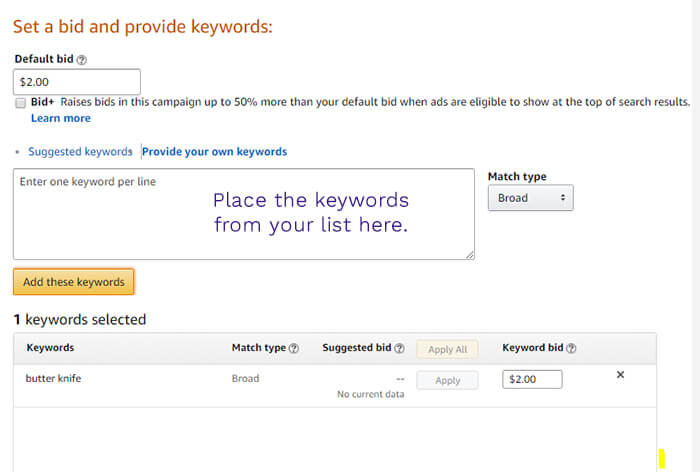Click the Suggested bid help icon
700x472 pixels.
pyautogui.click(x=399, y=349)
